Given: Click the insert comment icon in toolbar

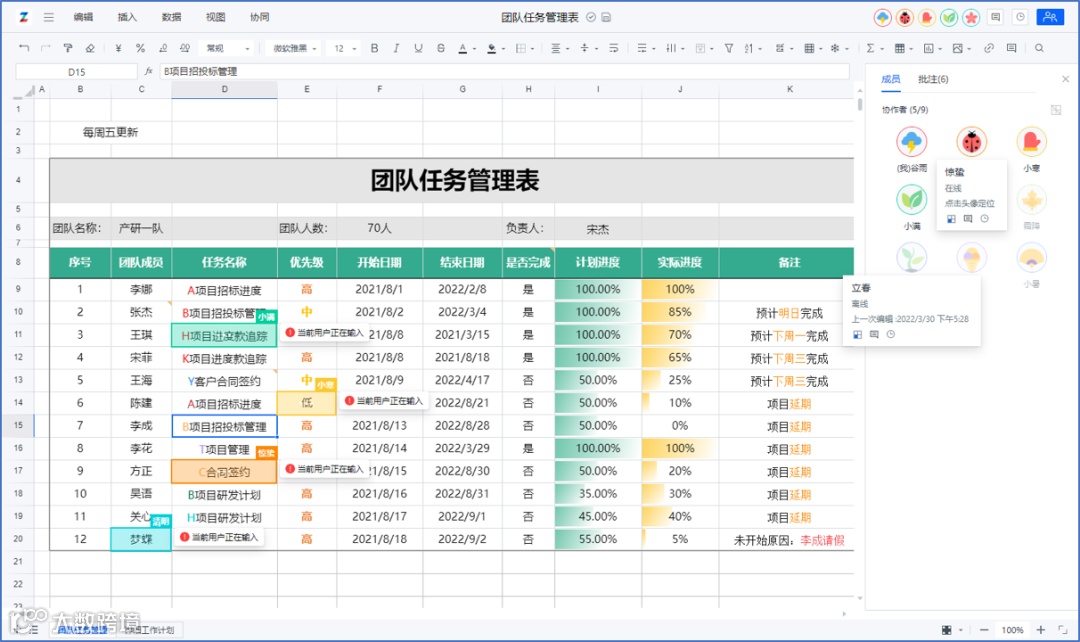Looking at the screenshot, I should pyautogui.click(x=1011, y=48).
